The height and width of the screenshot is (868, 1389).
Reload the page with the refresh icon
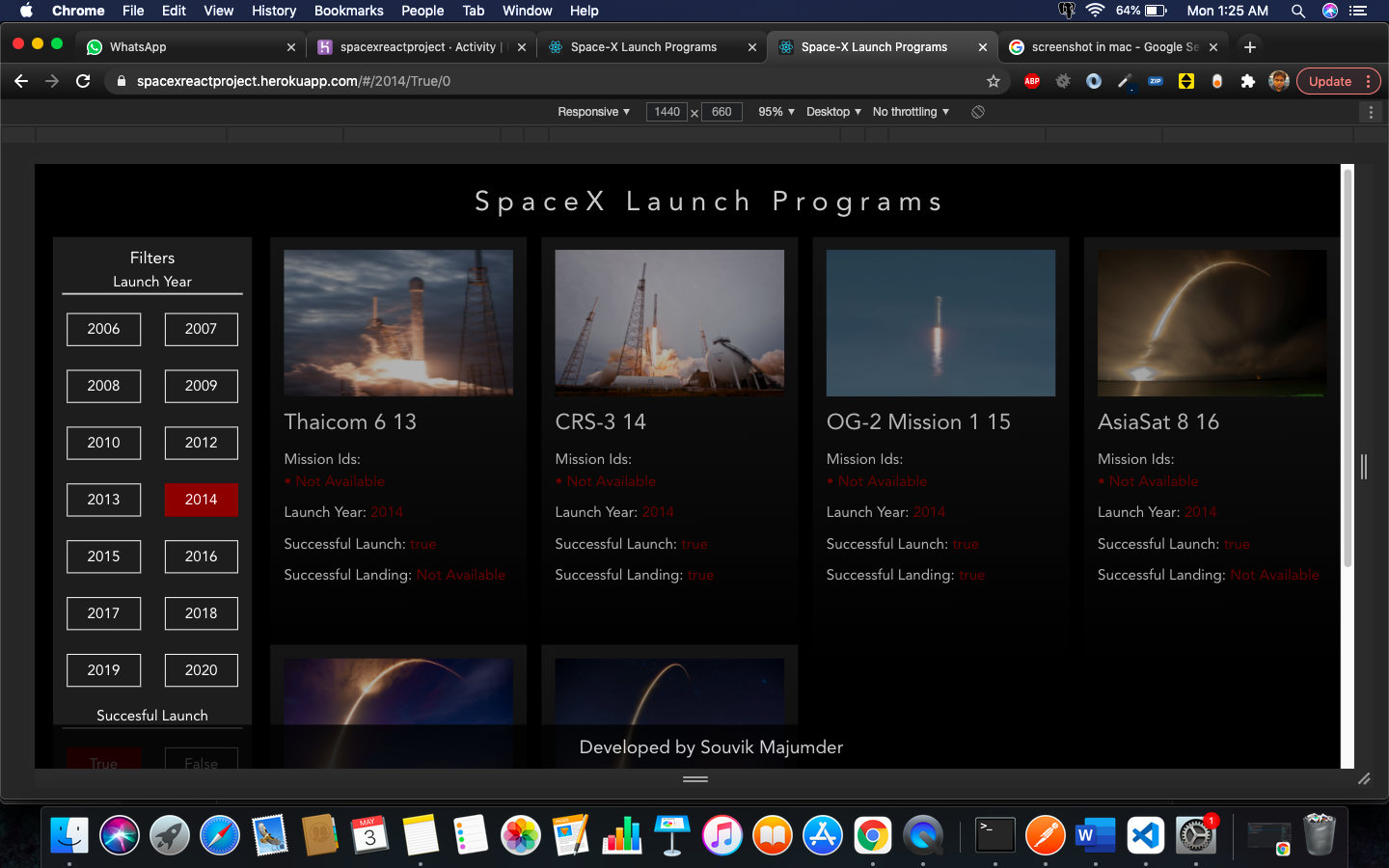[x=83, y=81]
